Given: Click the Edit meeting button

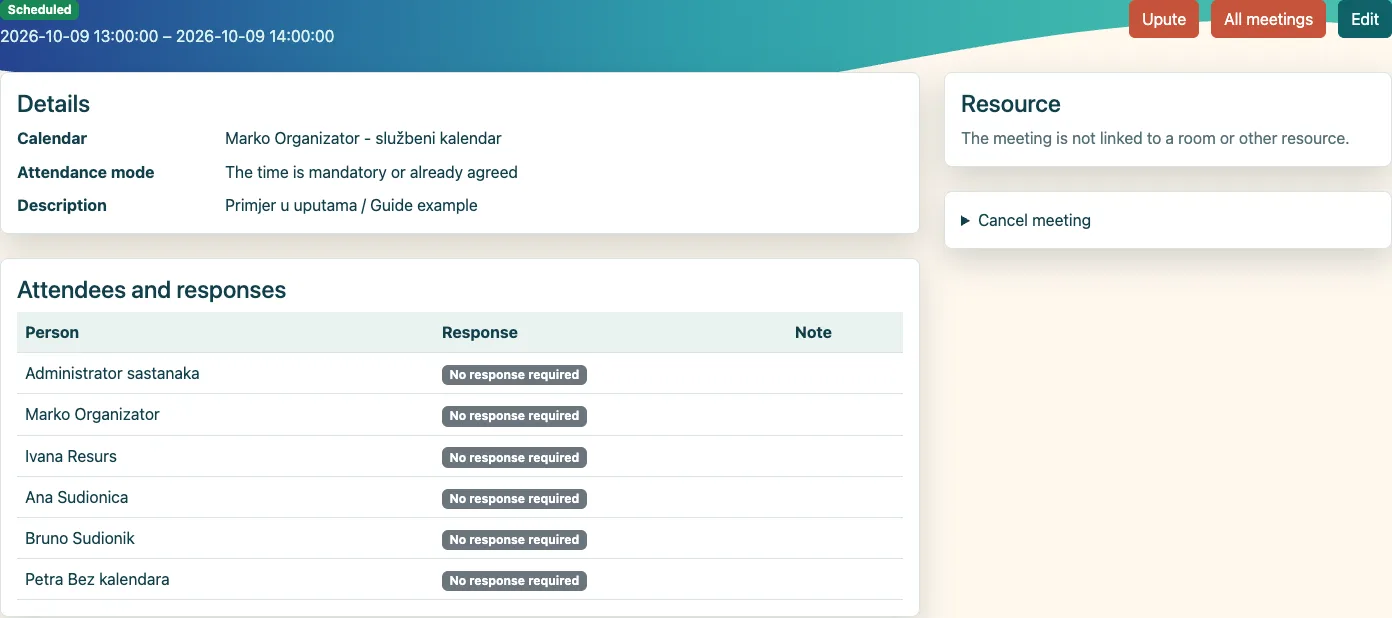Looking at the screenshot, I should point(1365,19).
